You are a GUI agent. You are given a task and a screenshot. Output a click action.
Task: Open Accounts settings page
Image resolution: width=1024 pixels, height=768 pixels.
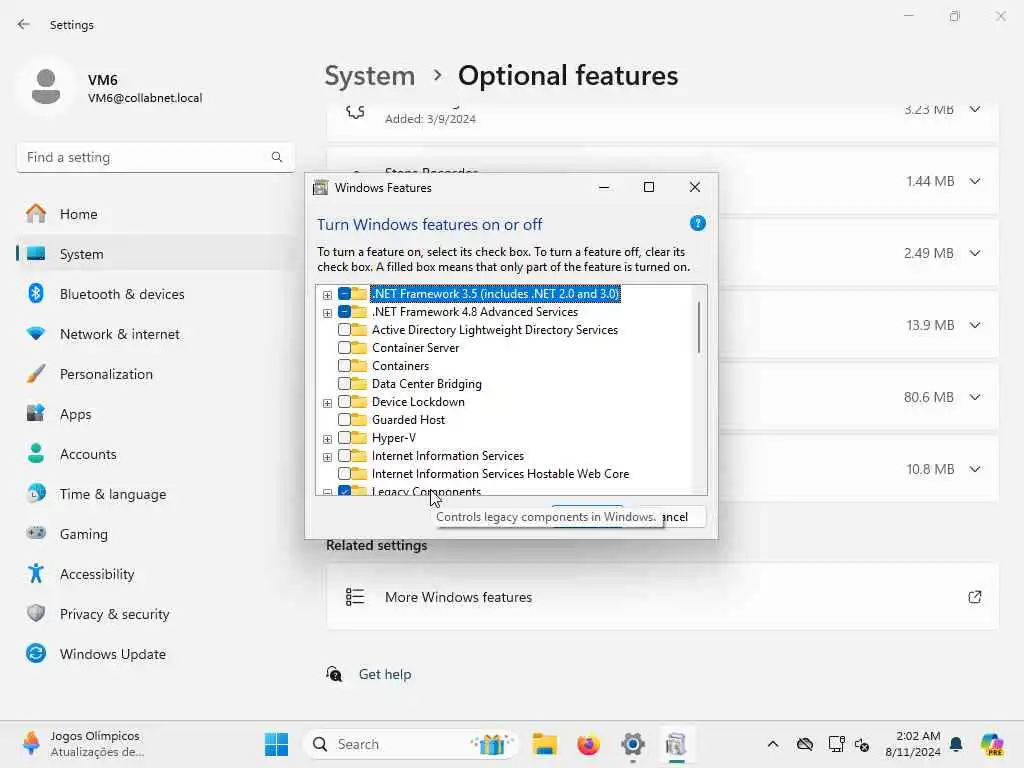click(155, 453)
